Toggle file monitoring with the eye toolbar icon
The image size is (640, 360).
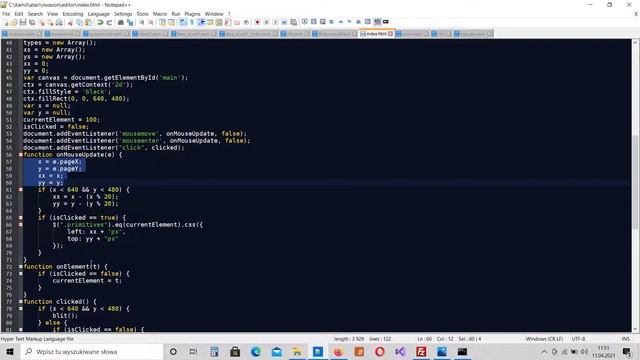[246, 22]
